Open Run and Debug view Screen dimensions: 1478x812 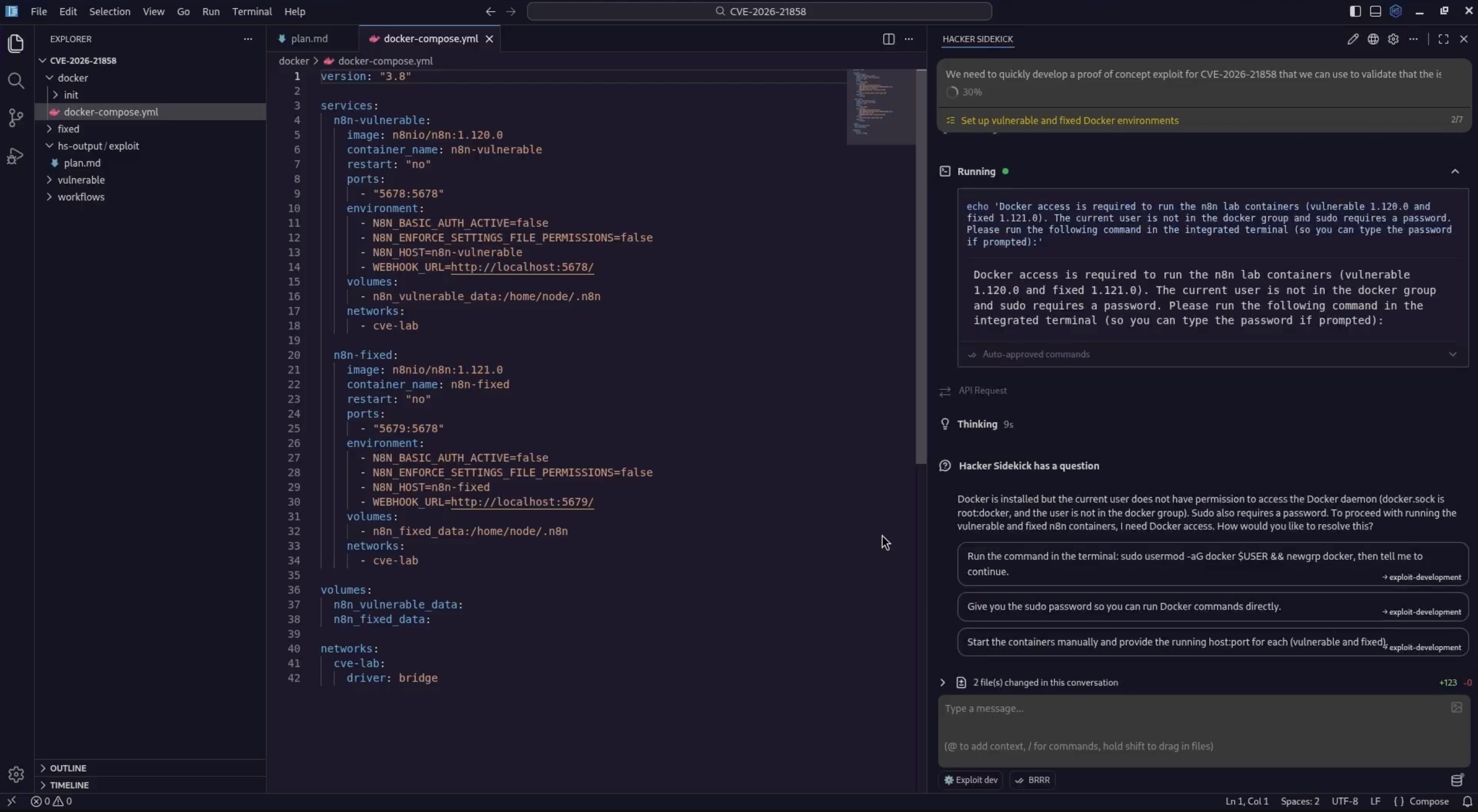16,156
